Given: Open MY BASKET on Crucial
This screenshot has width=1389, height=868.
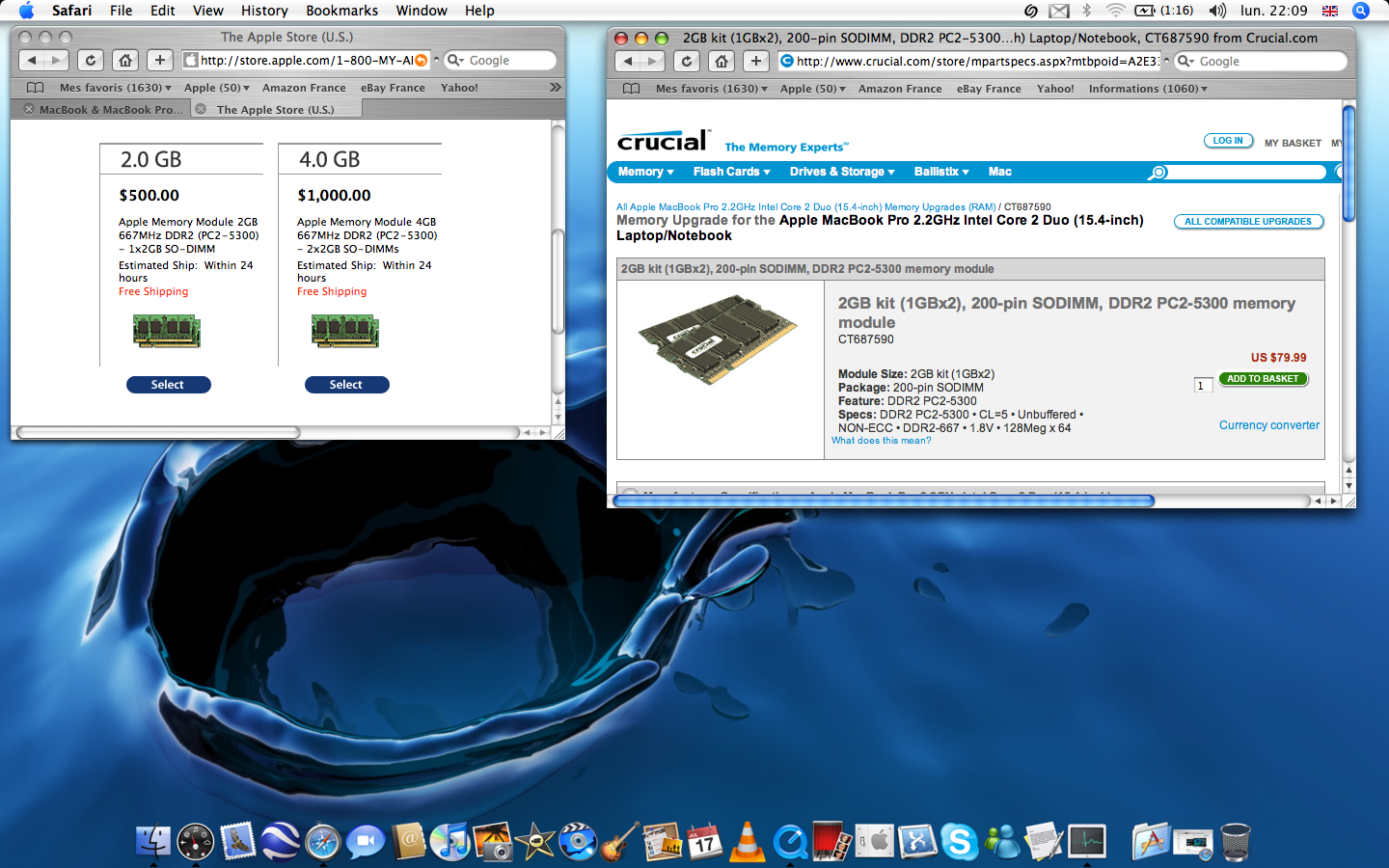Looking at the screenshot, I should (x=1293, y=143).
